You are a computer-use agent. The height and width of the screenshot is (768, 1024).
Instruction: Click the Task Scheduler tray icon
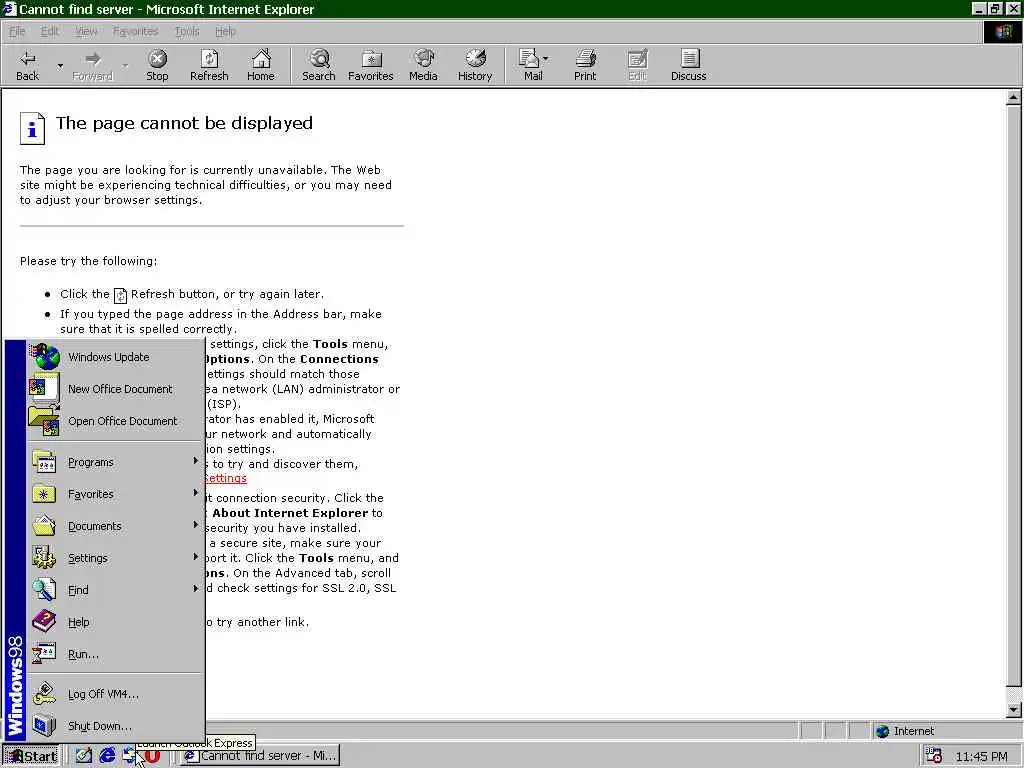tap(934, 756)
